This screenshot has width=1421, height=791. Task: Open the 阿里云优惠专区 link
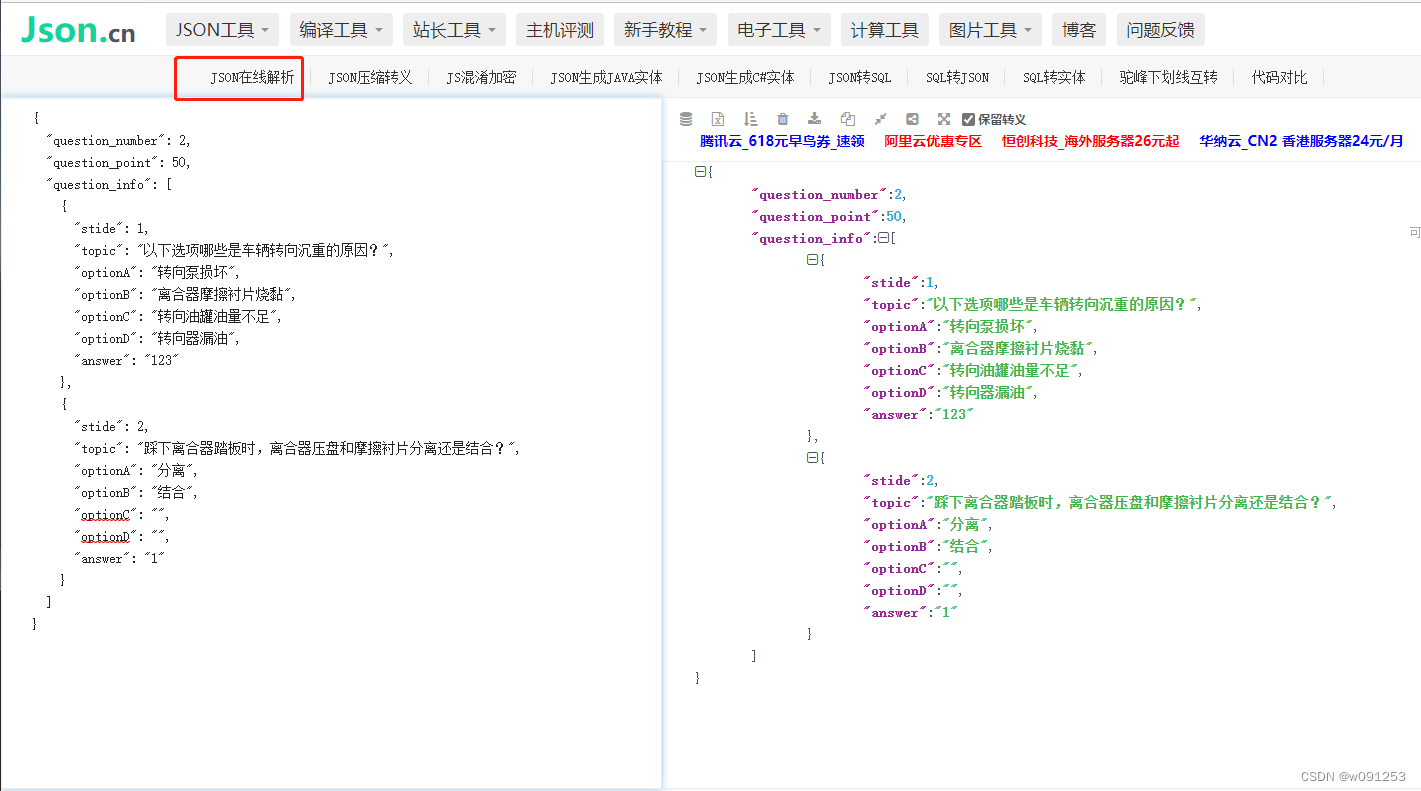(x=933, y=141)
